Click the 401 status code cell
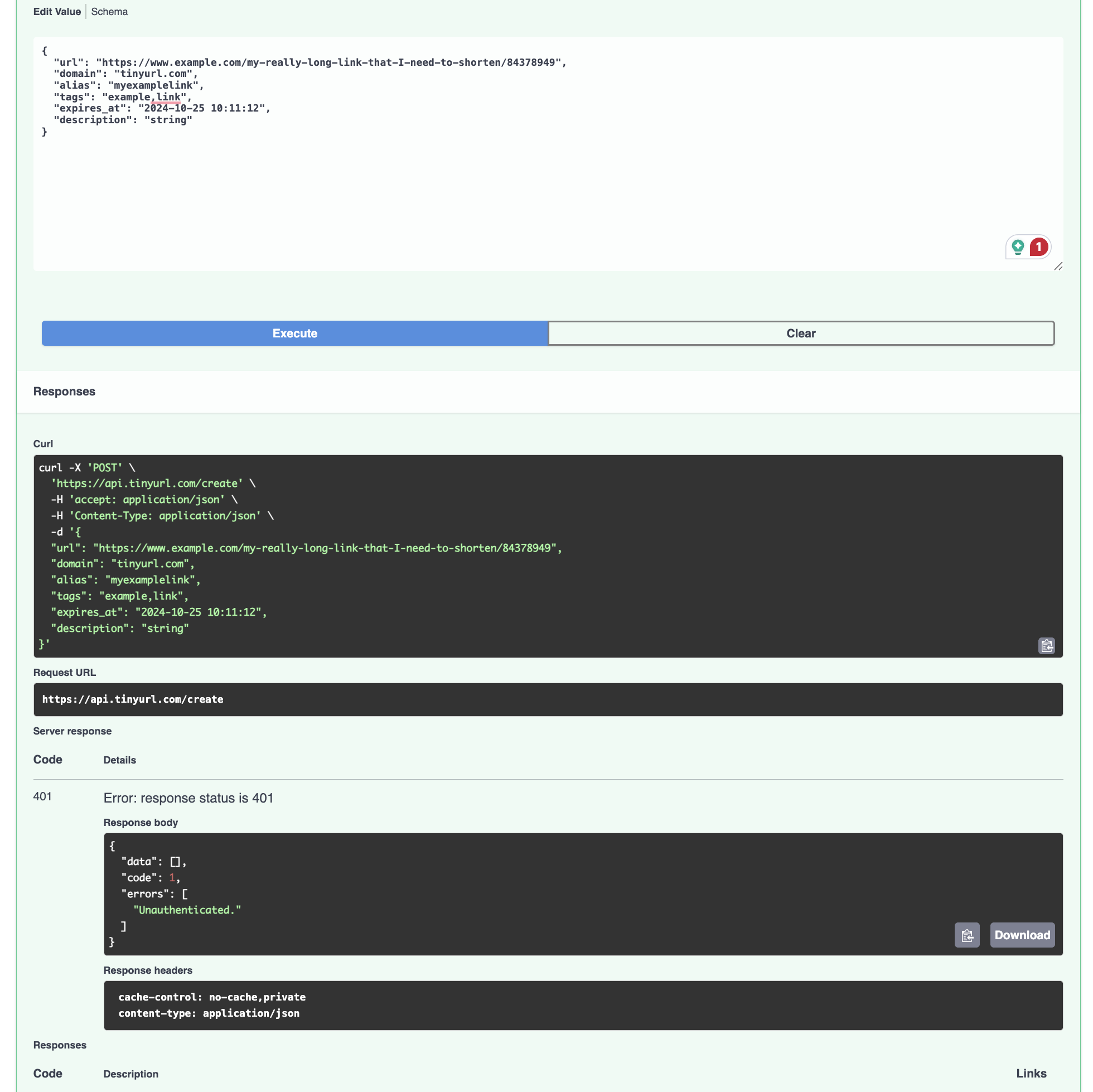Viewport: 1093px width, 1092px height. coord(42,796)
